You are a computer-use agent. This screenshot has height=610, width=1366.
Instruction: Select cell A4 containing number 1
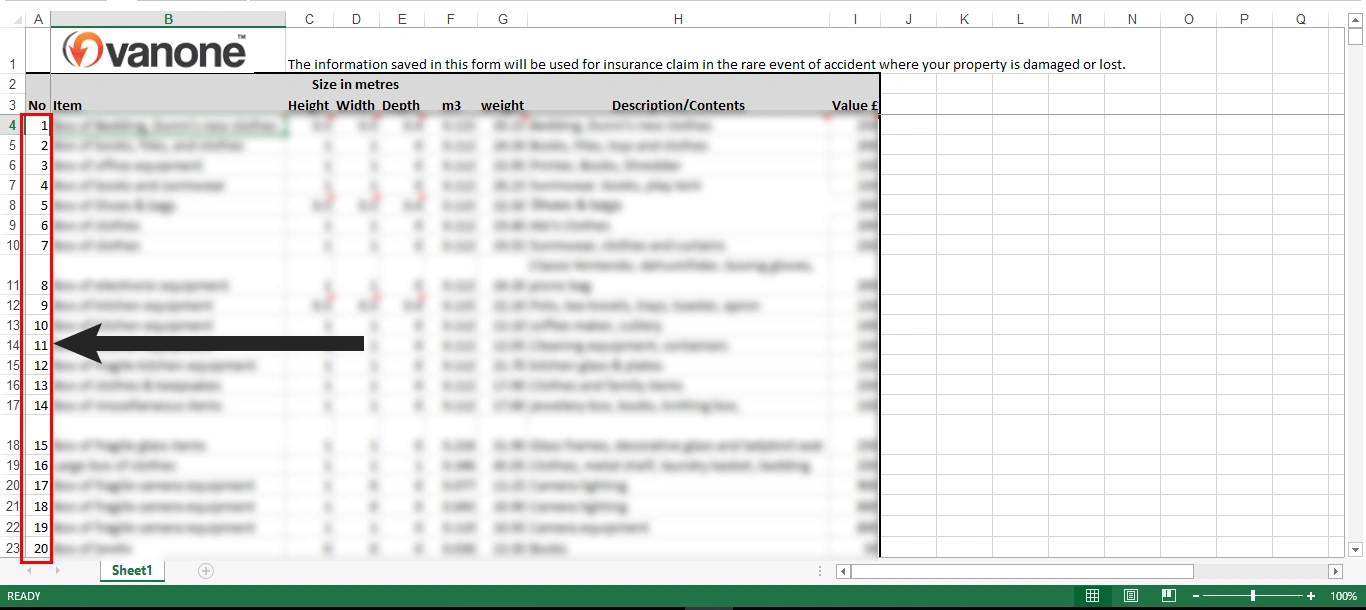(38, 125)
